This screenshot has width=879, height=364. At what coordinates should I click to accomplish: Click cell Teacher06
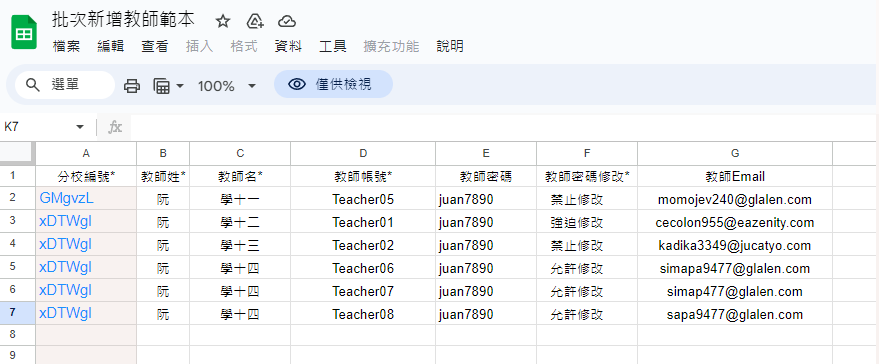363,269
